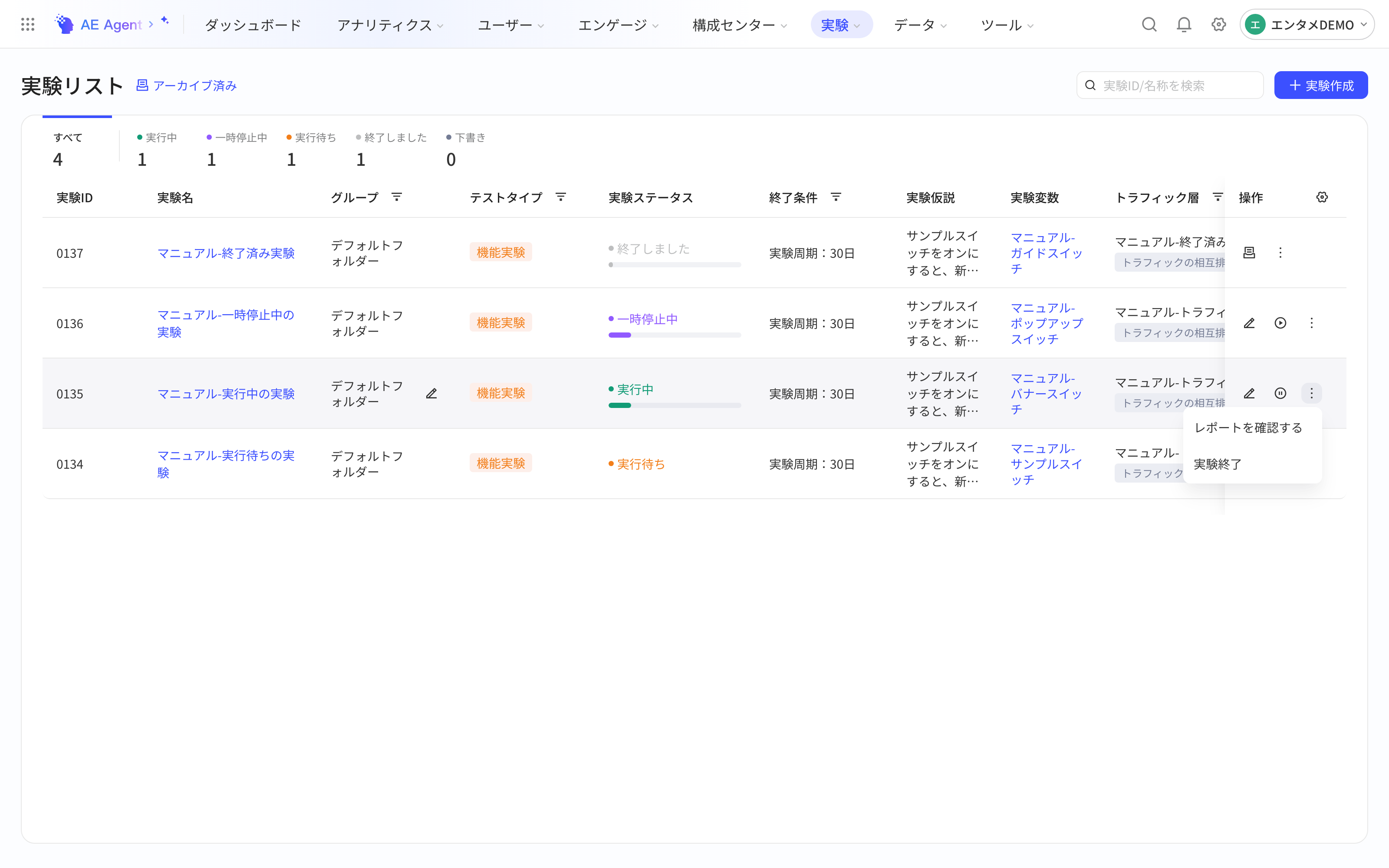
Task: Filter by 実行待ち status tab
Action: pyautogui.click(x=311, y=149)
